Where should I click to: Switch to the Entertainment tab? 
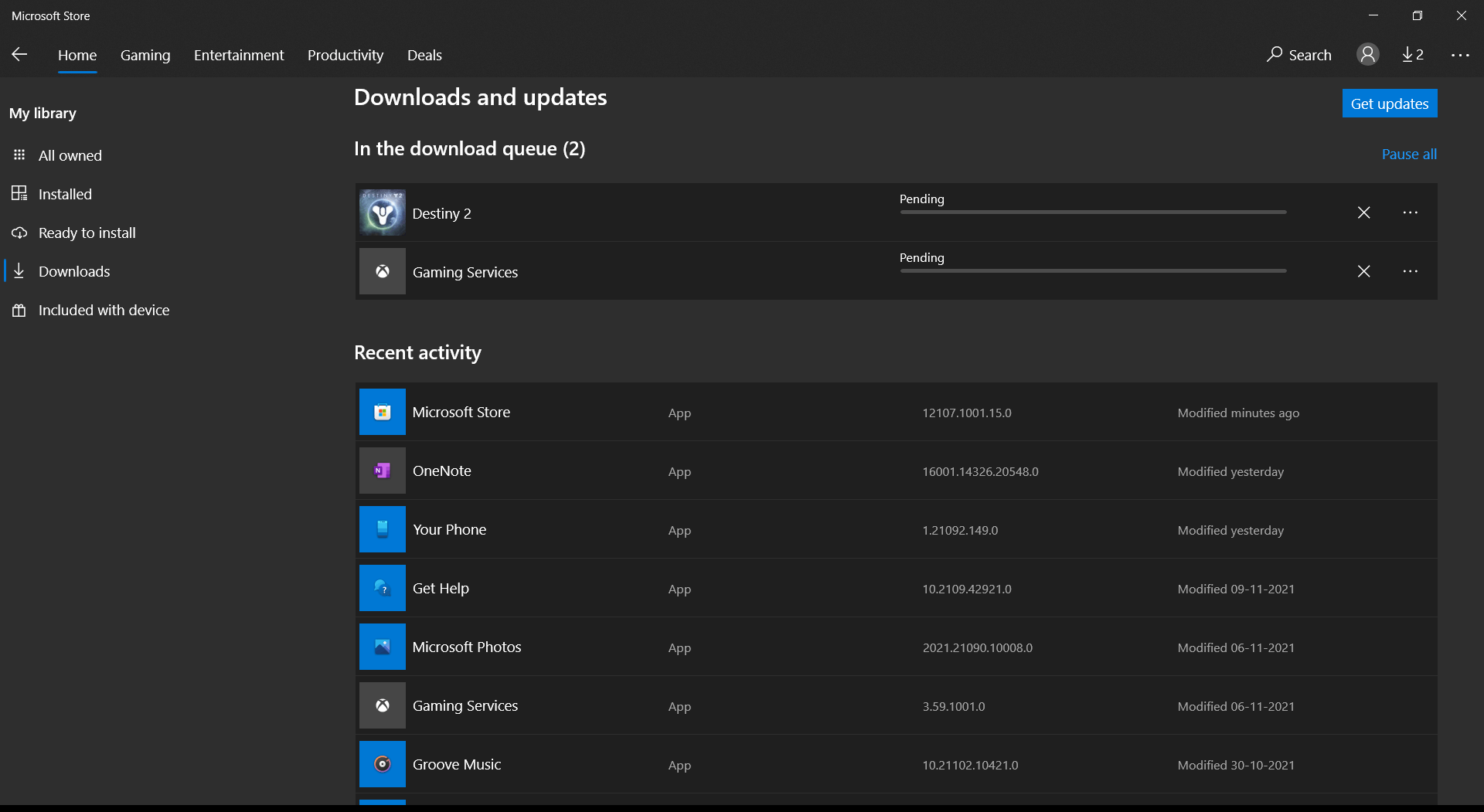pos(239,55)
